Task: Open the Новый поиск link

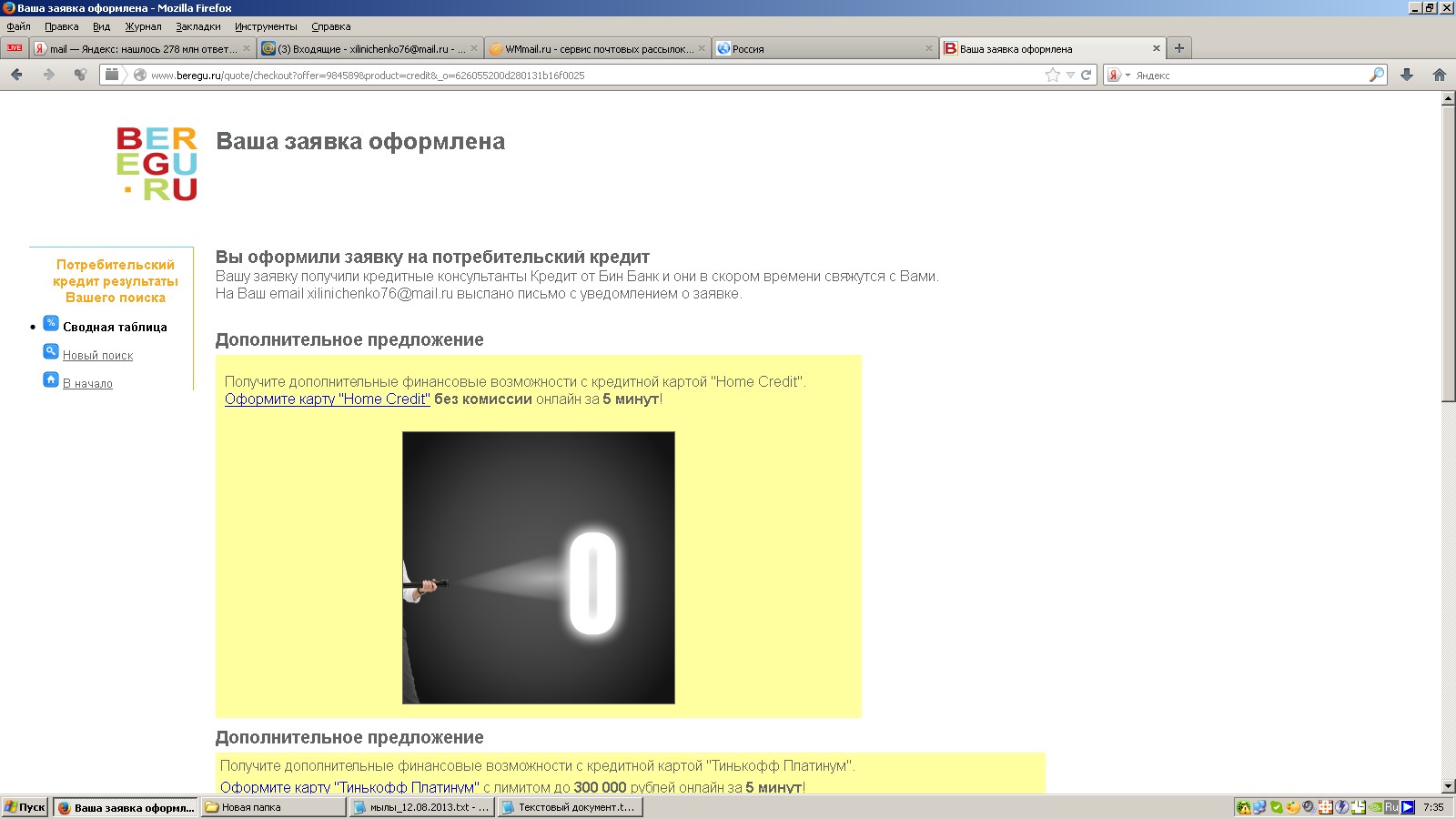Action: 97,356
